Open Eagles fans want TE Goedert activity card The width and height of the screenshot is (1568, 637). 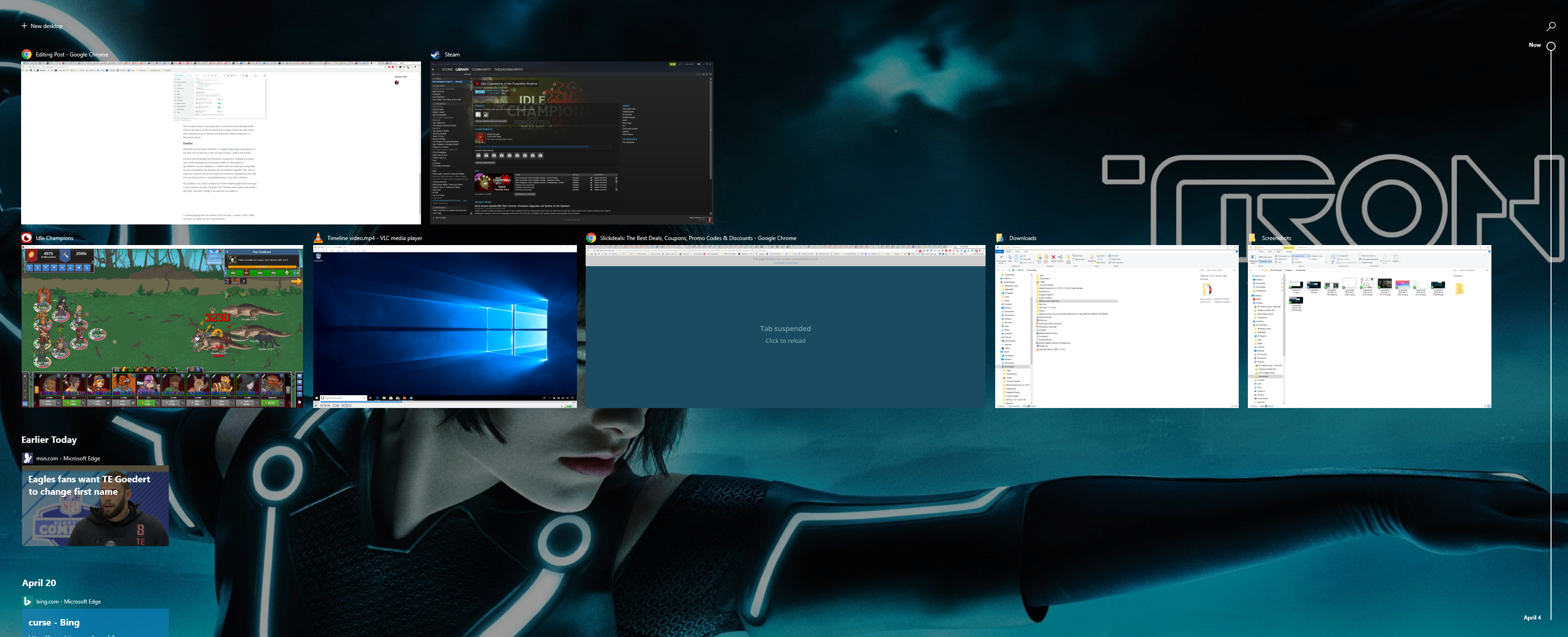pos(95,506)
